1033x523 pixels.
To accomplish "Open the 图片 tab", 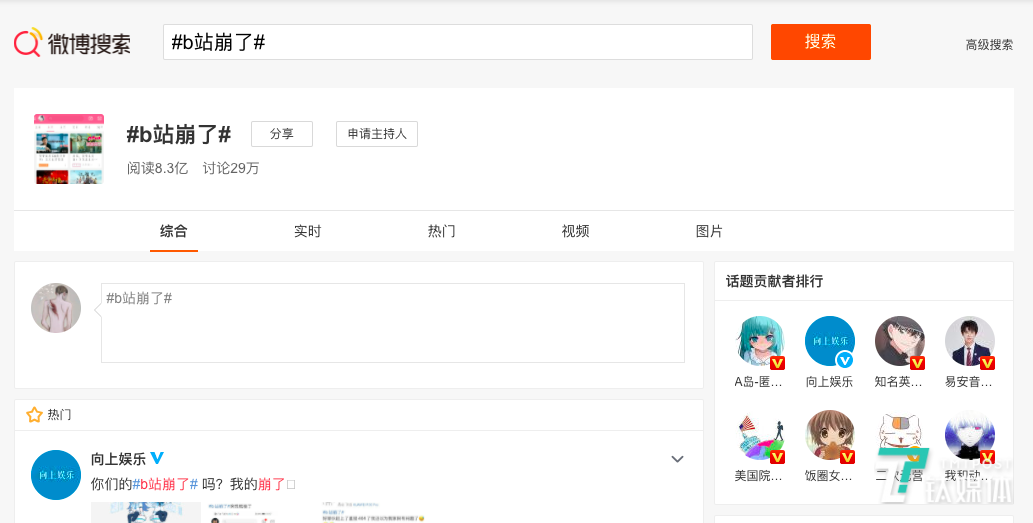I will pos(709,231).
